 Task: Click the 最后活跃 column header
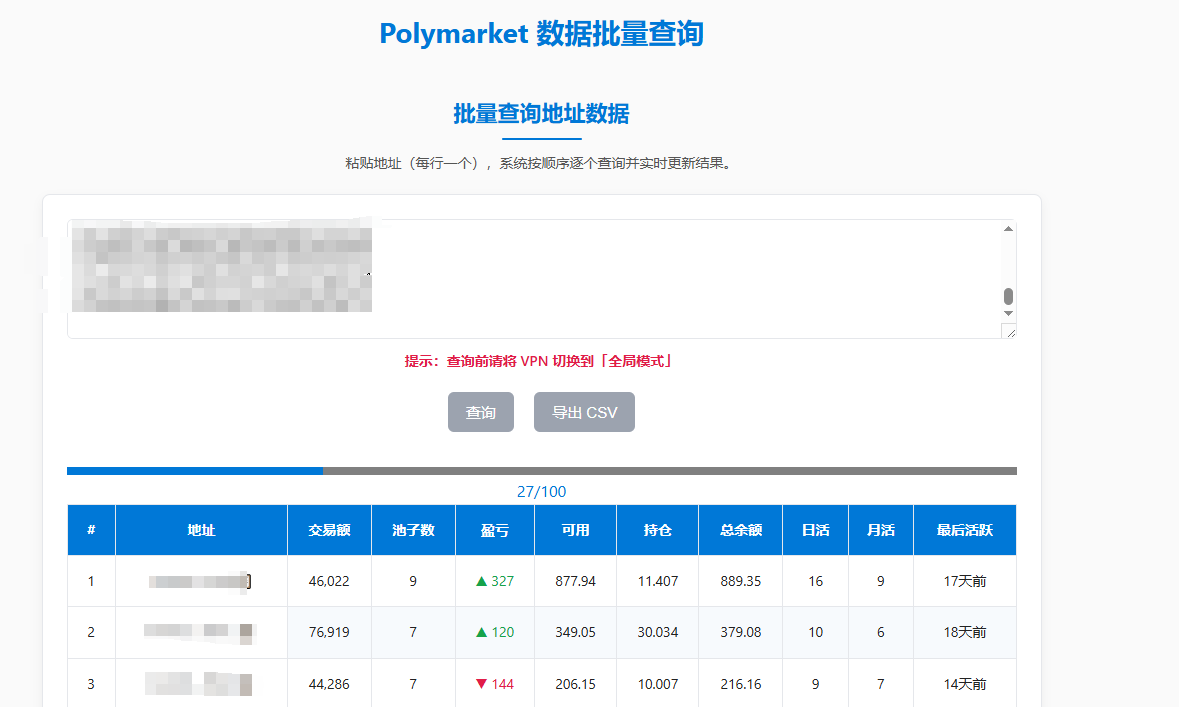965,530
